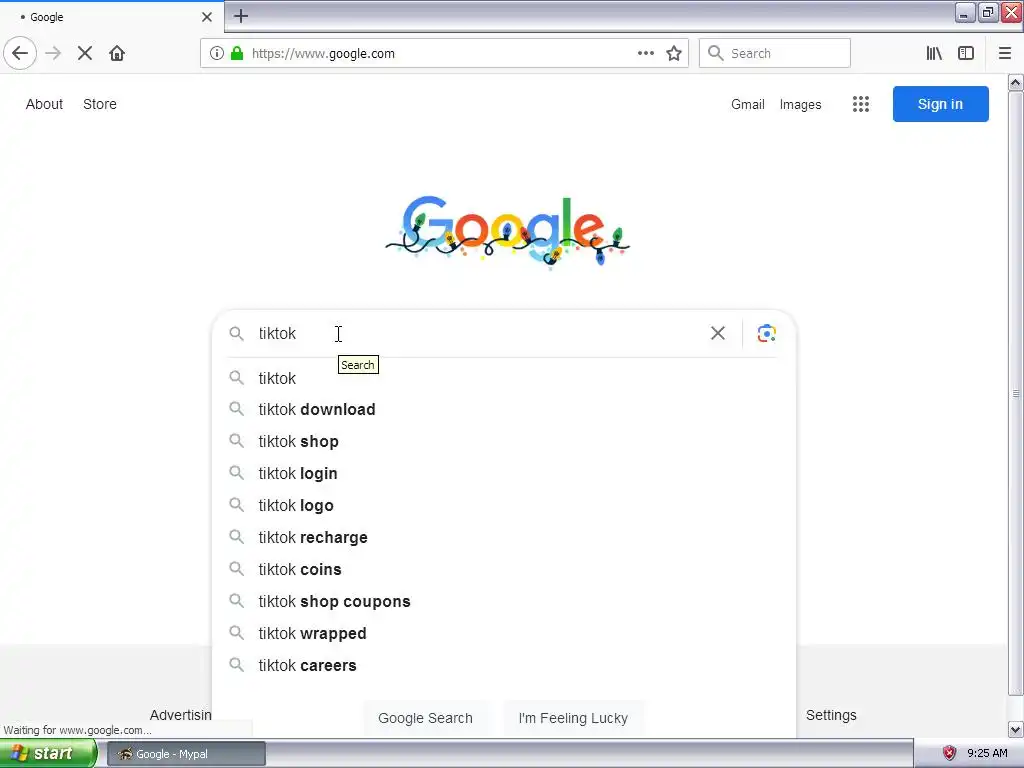Choose the plain tiktok suggestion
Screen dimensions: 1024x768
pos(503,378)
